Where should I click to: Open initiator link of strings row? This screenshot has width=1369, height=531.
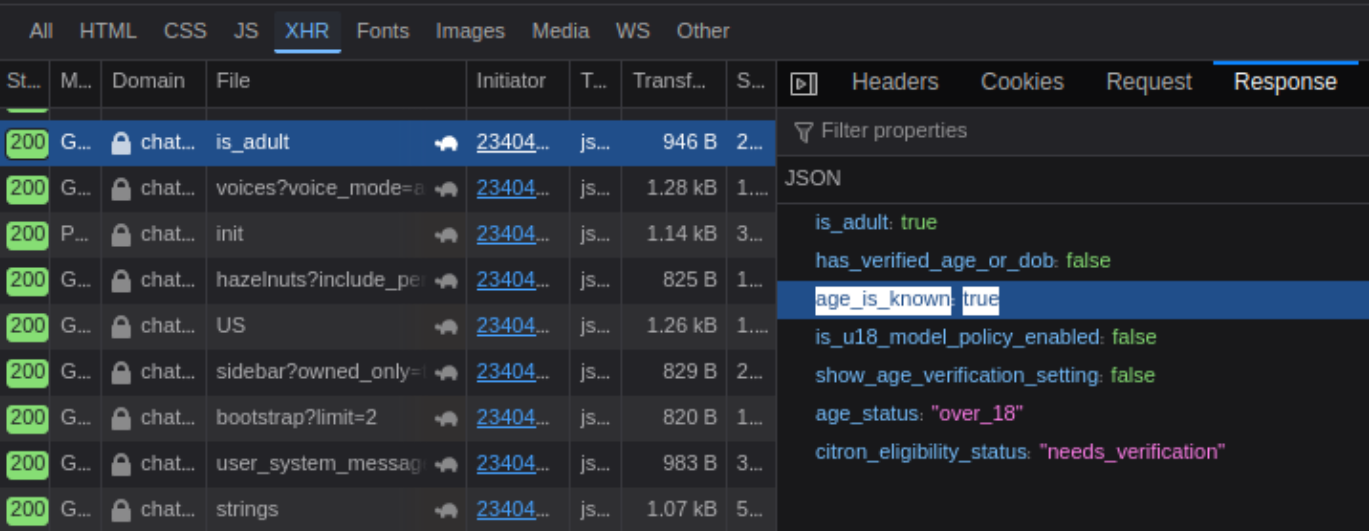[513, 510]
